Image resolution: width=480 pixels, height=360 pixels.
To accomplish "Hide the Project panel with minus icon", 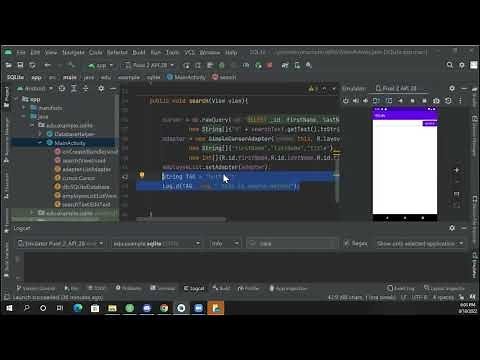I will click(113, 89).
